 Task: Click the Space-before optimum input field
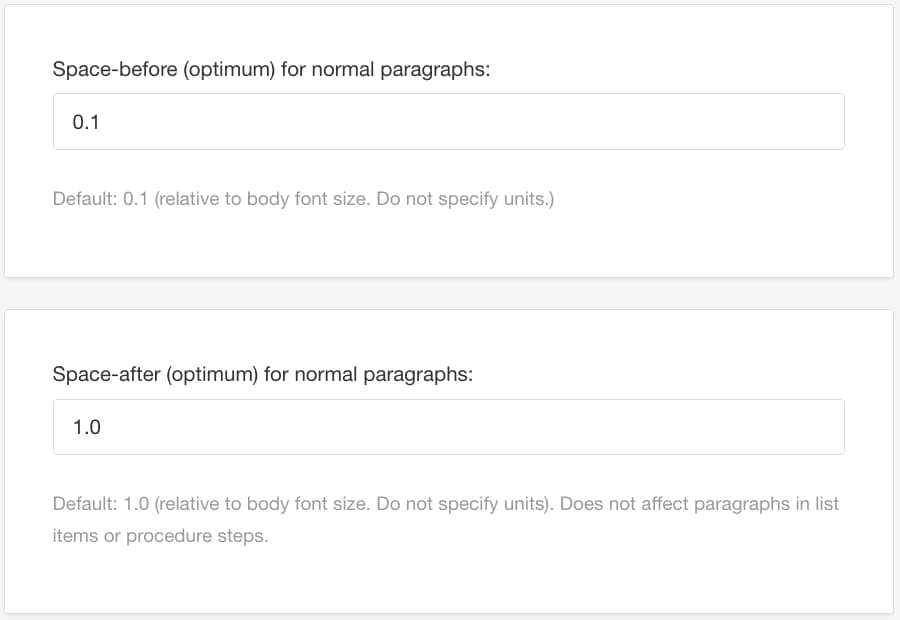coord(448,122)
